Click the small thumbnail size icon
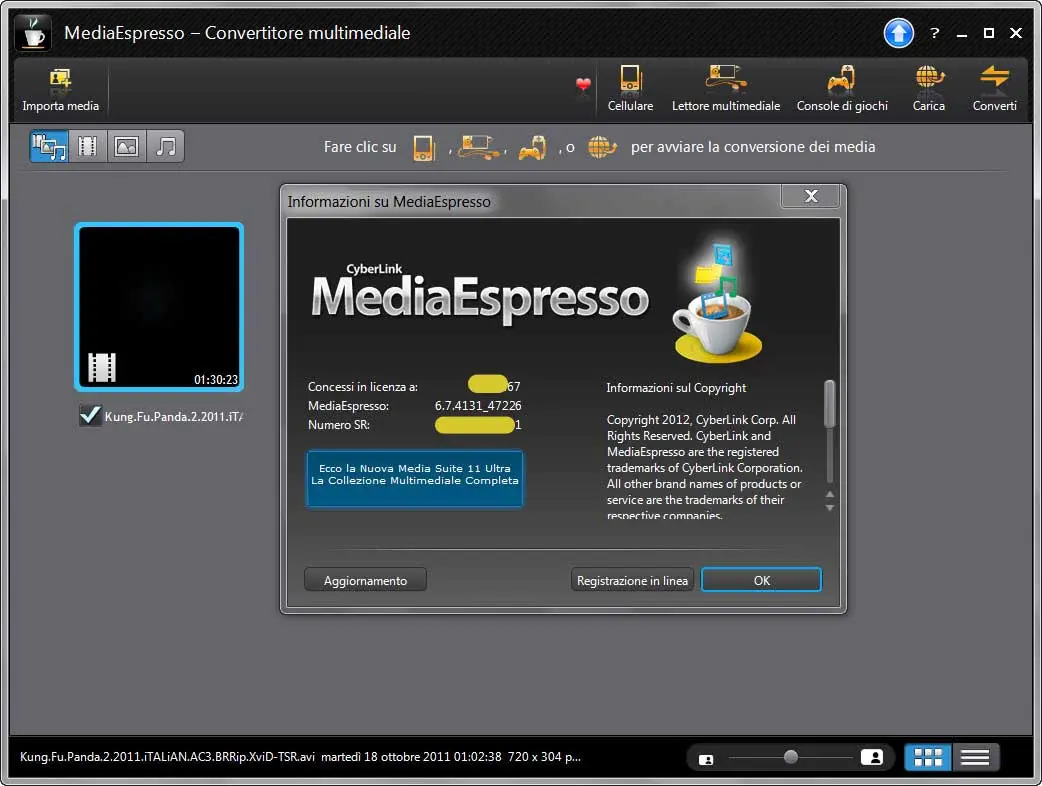This screenshot has height=786, width=1042. [706, 759]
